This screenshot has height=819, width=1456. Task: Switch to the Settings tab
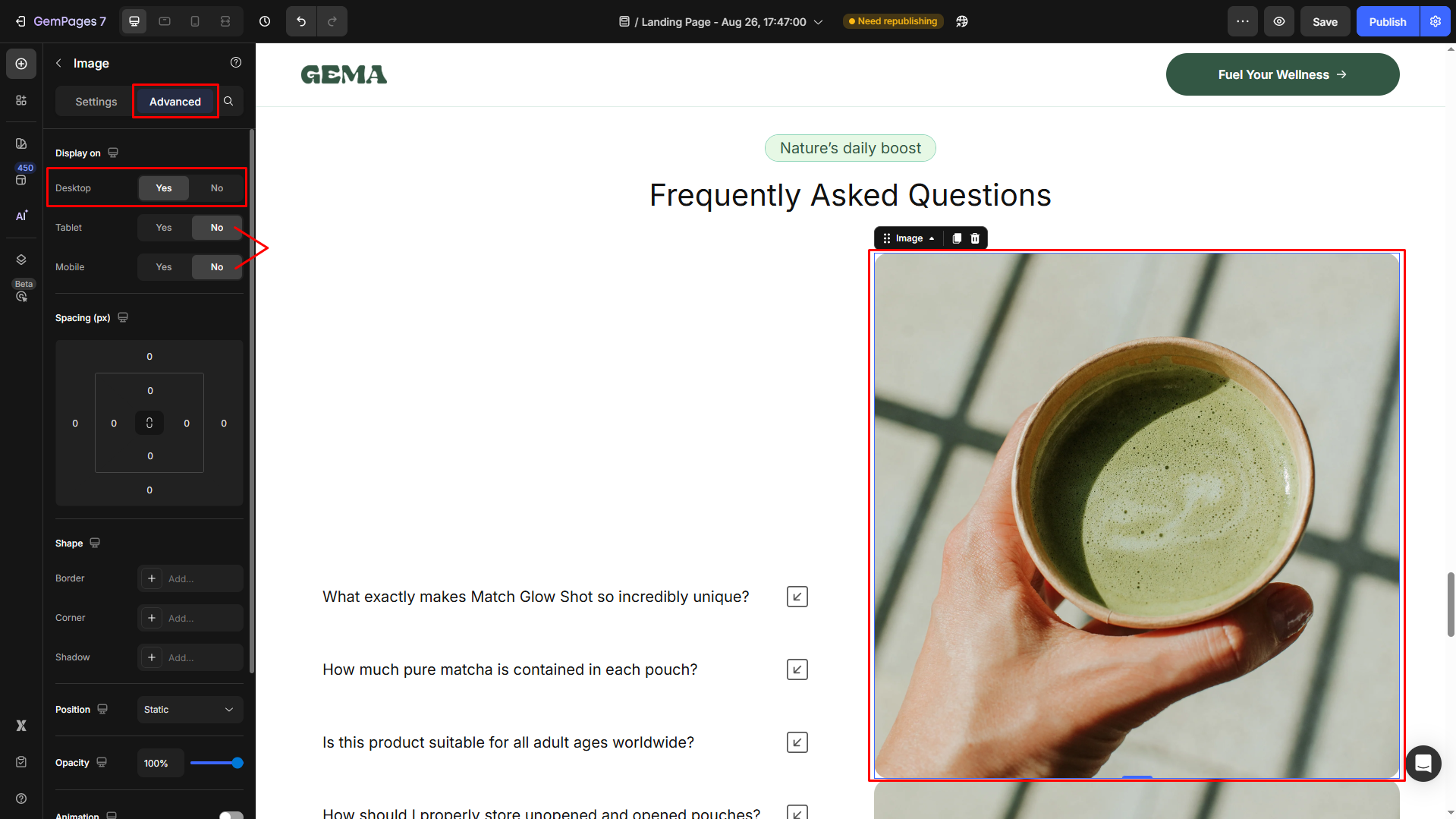pyautogui.click(x=96, y=102)
